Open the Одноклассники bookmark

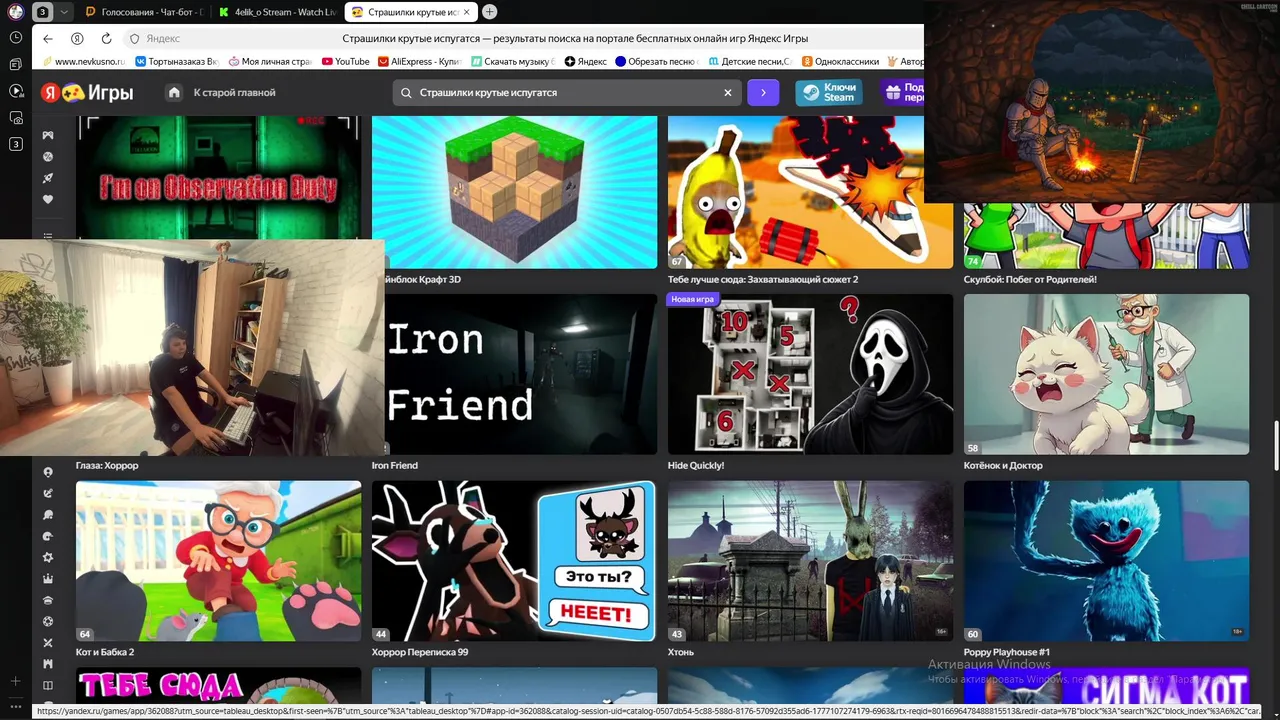840,61
